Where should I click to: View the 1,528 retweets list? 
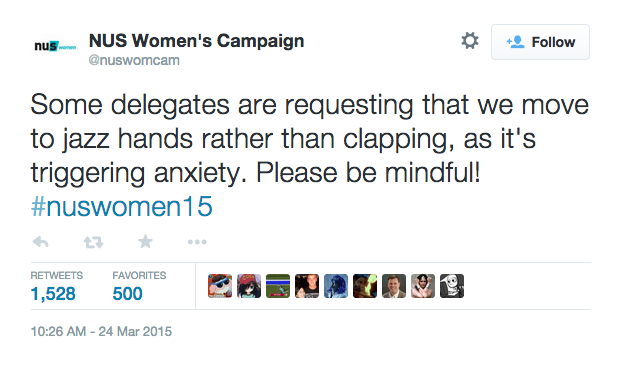[57, 286]
